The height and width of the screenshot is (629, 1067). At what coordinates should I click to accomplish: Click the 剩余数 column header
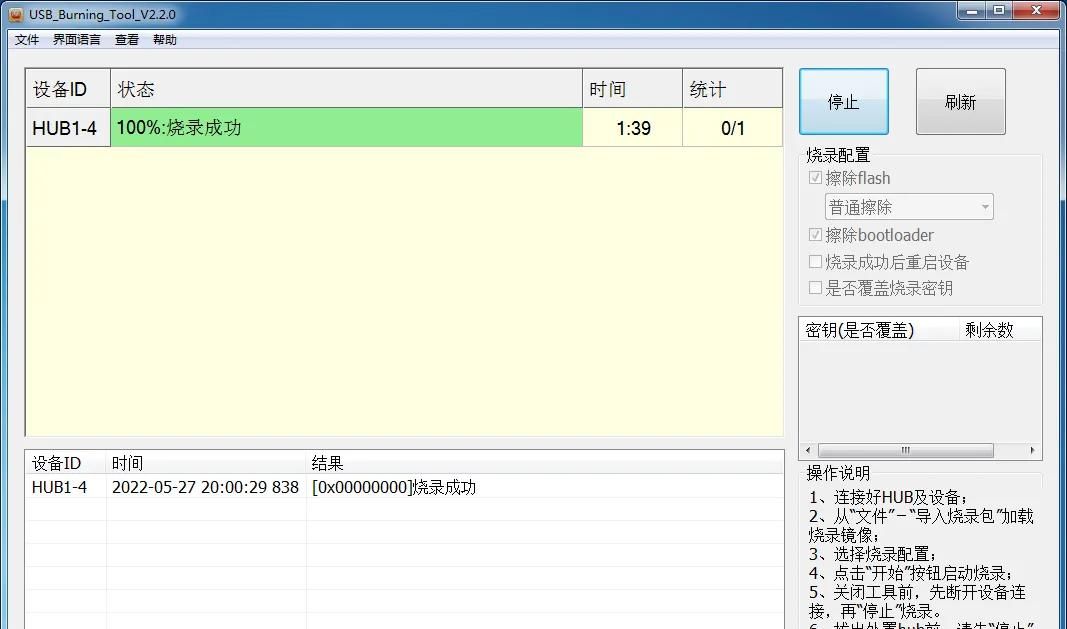[x=1000, y=330]
